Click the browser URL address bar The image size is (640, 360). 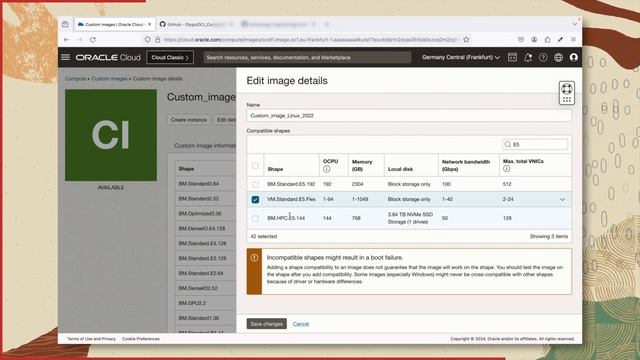coord(309,40)
